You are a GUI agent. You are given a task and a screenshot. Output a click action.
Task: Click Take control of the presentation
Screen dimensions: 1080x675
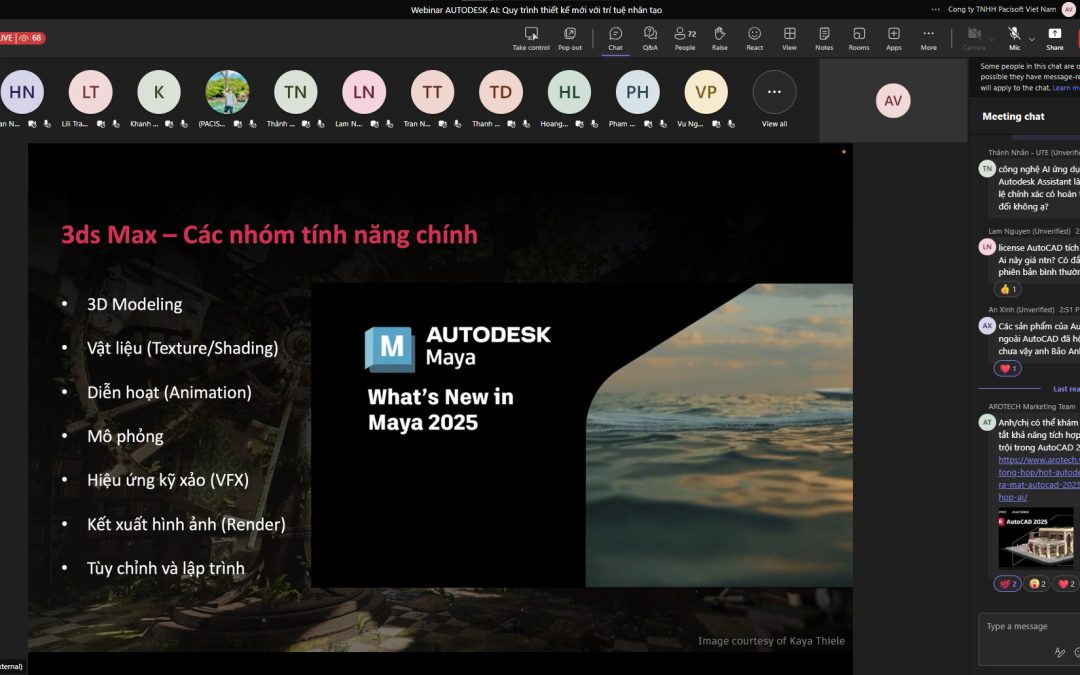(531, 39)
